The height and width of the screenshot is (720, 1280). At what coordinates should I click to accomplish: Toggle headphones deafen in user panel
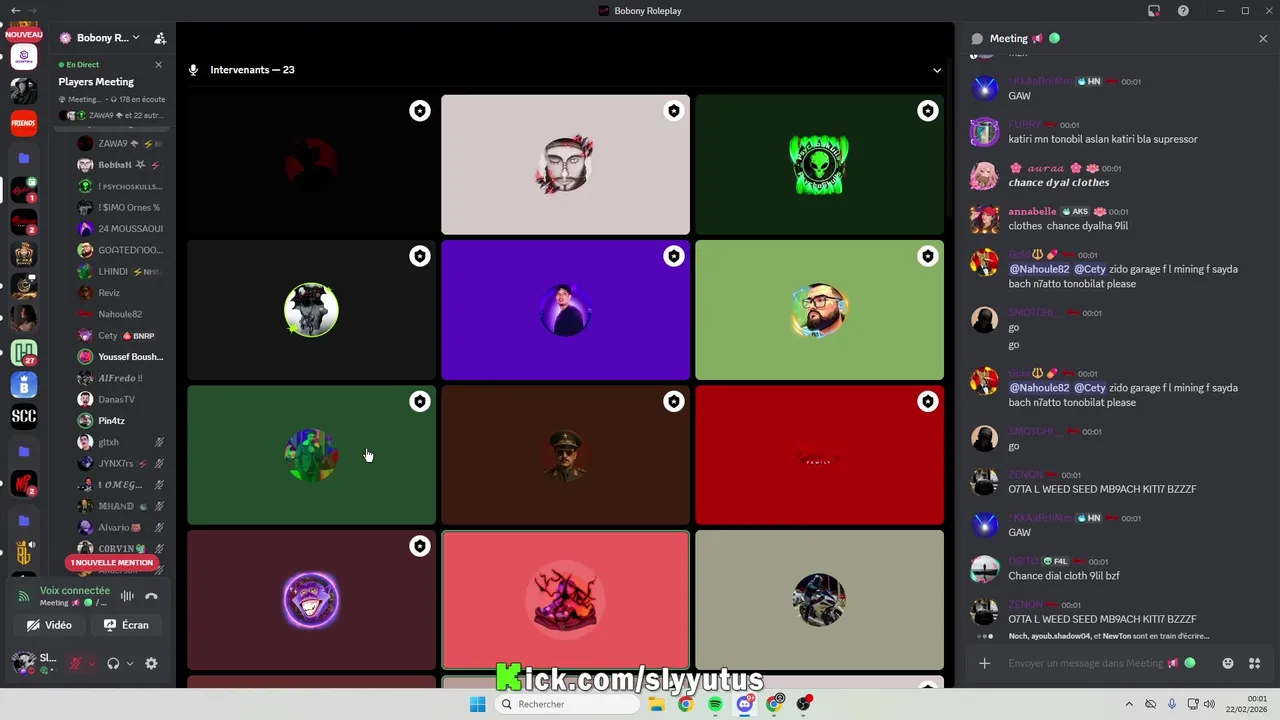pos(113,663)
